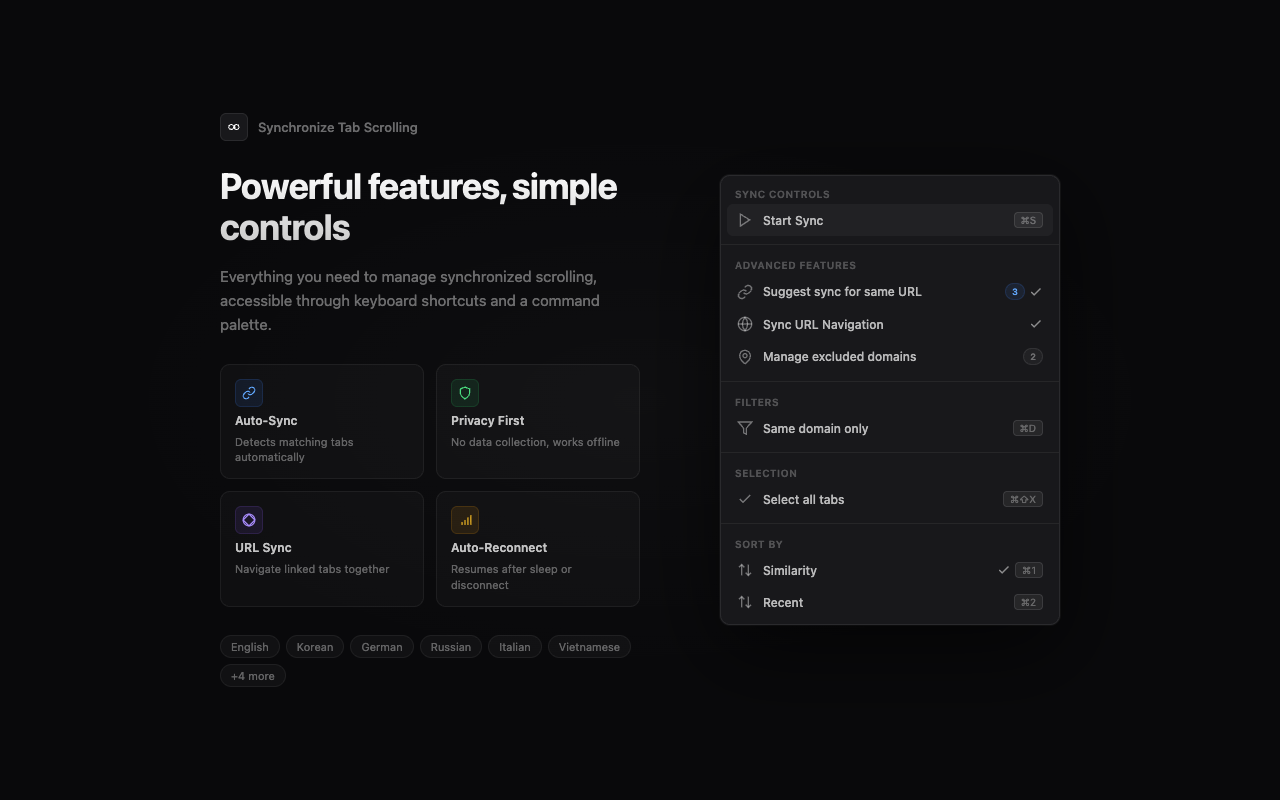
Task: Click the SYNC CONTROLS section label
Action: (x=782, y=194)
